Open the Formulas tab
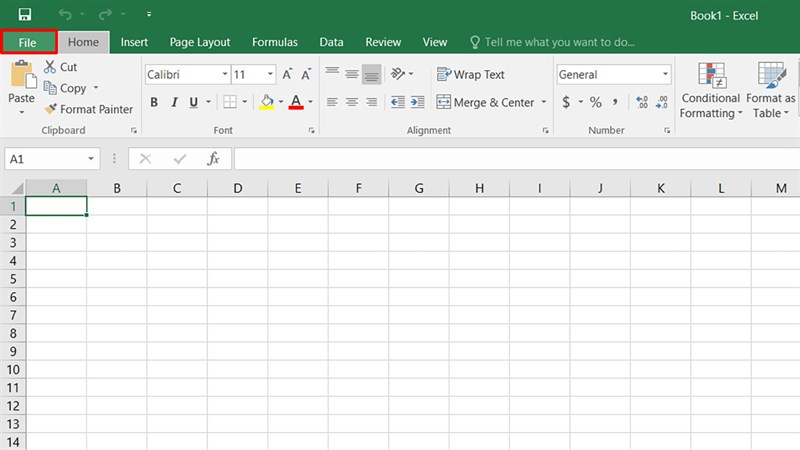Viewport: 800px width, 450px height. pyautogui.click(x=274, y=42)
